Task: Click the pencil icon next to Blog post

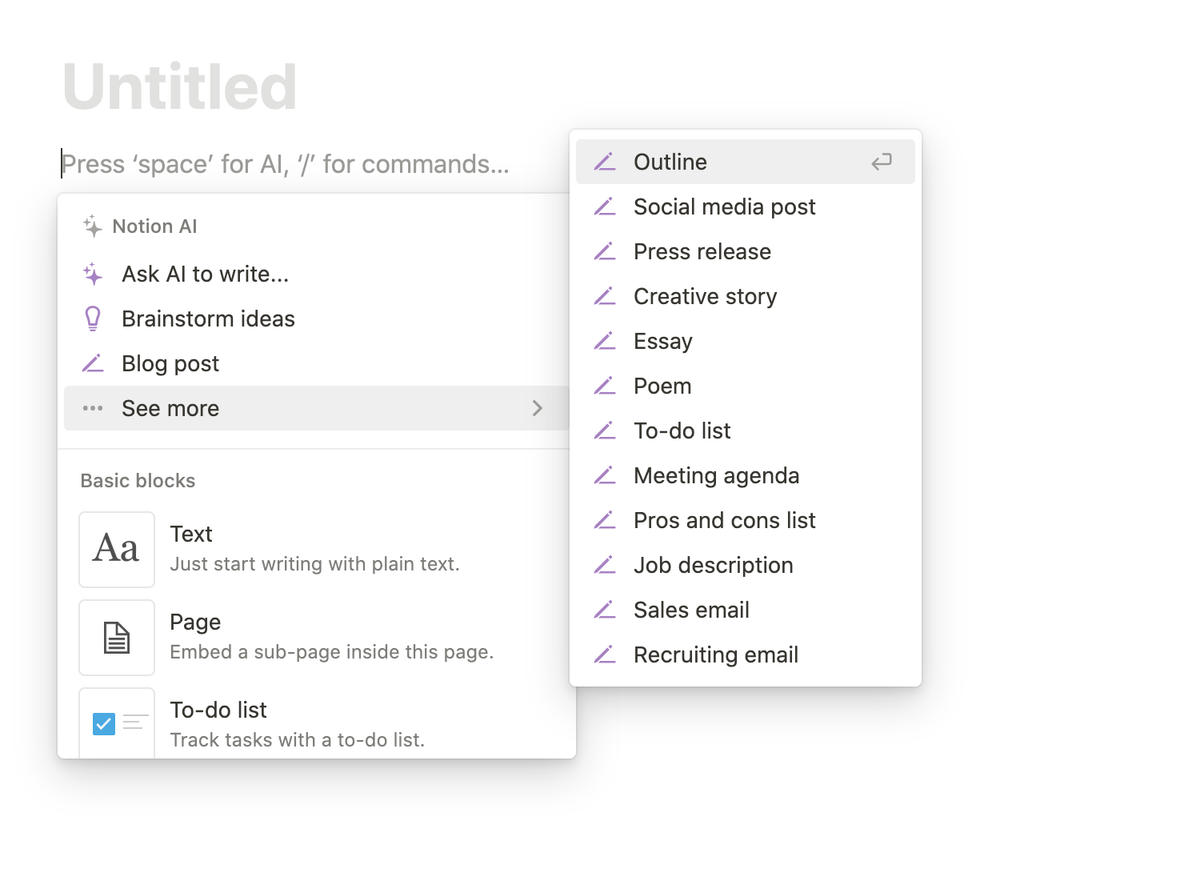Action: (93, 364)
